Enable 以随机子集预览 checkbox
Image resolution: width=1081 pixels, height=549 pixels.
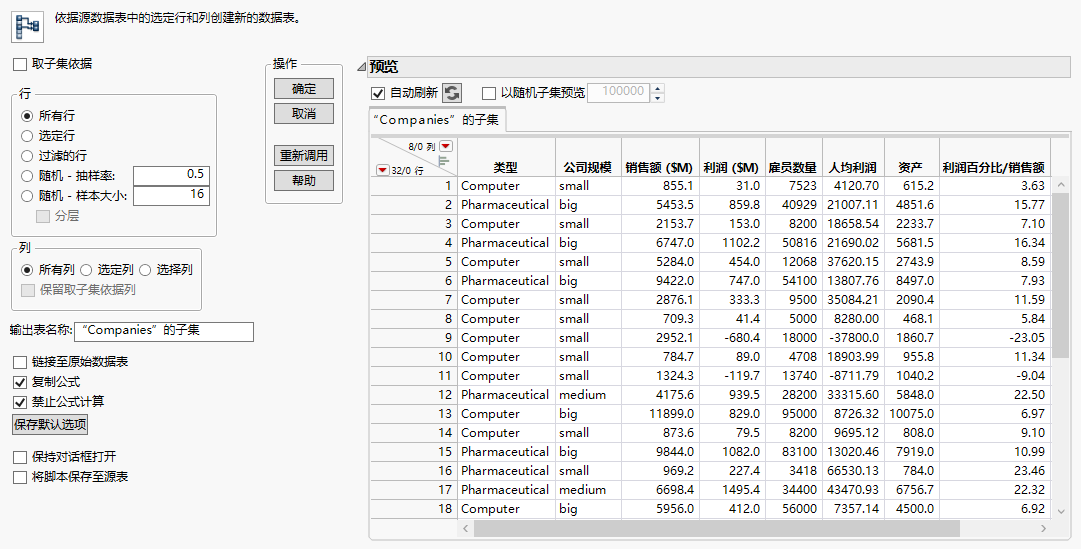(489, 93)
